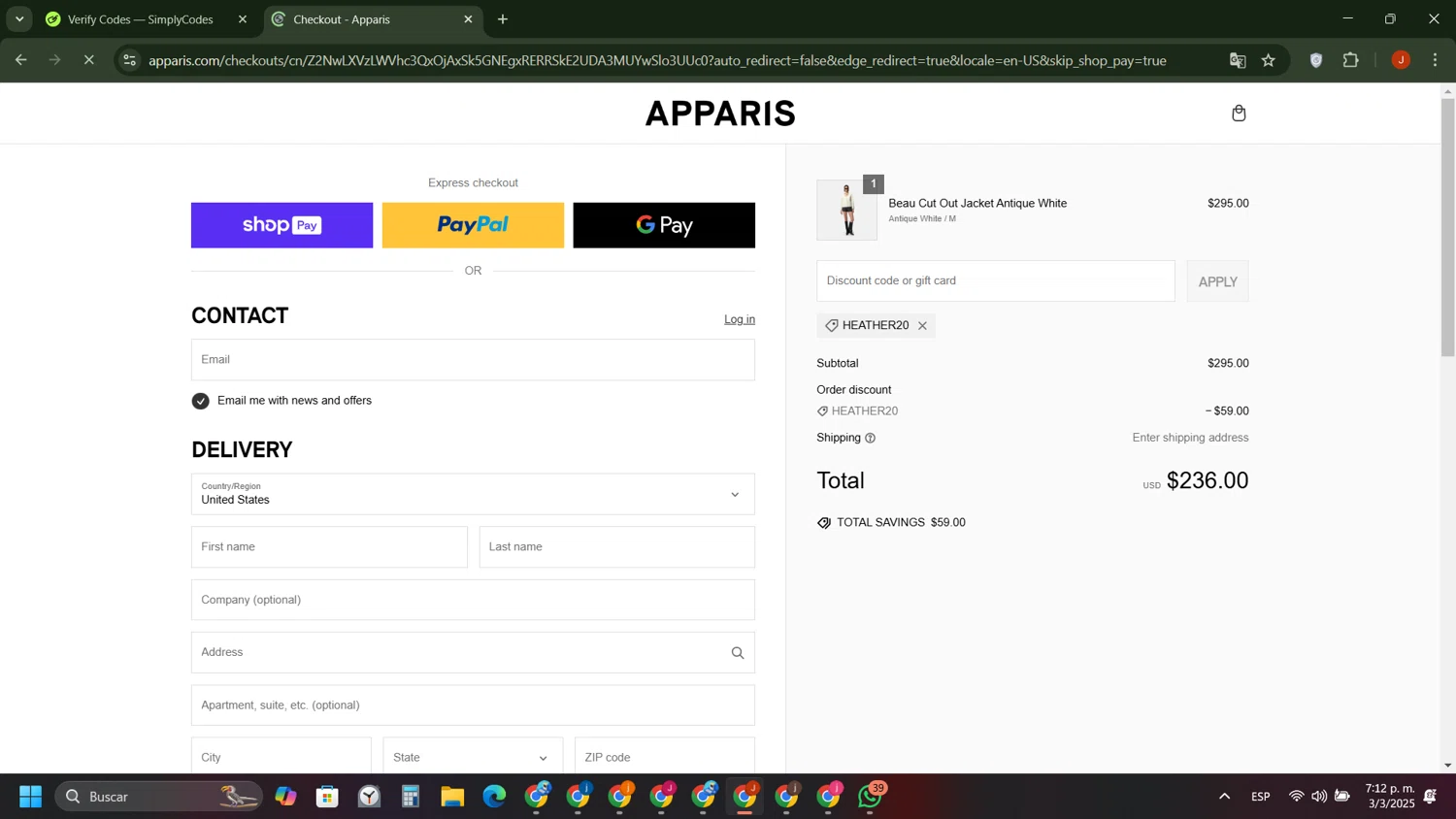Open the translate page icon
Image resolution: width=1456 pixels, height=819 pixels.
pos(1238,60)
